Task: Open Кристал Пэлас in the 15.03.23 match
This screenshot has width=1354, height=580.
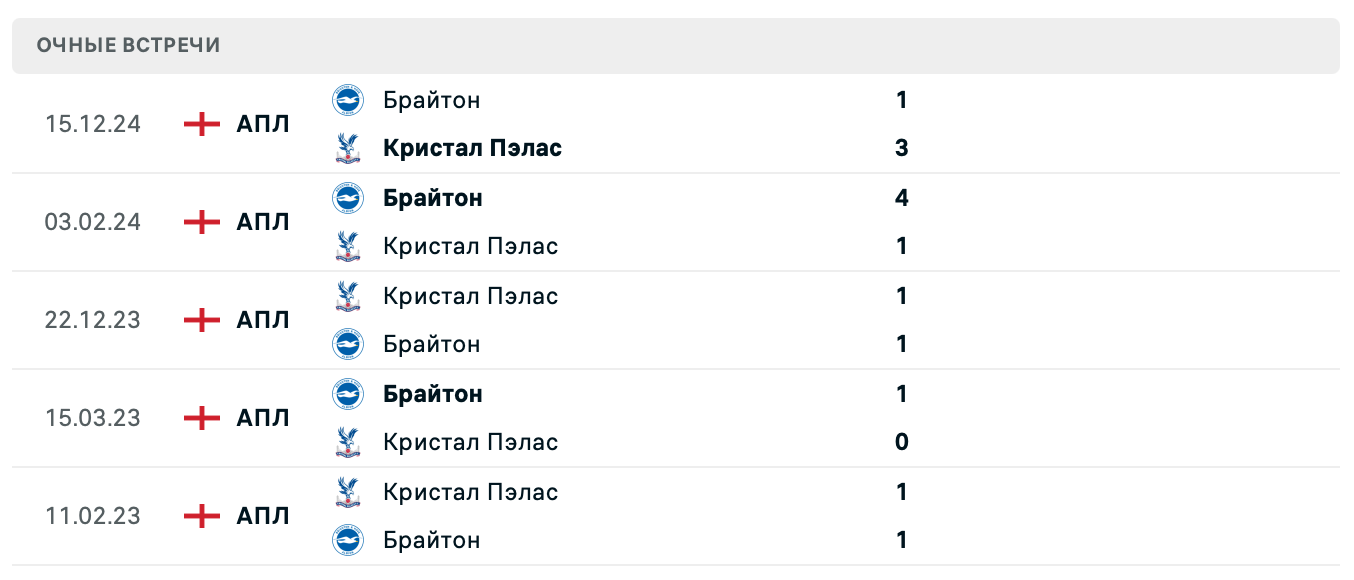Action: [x=470, y=442]
